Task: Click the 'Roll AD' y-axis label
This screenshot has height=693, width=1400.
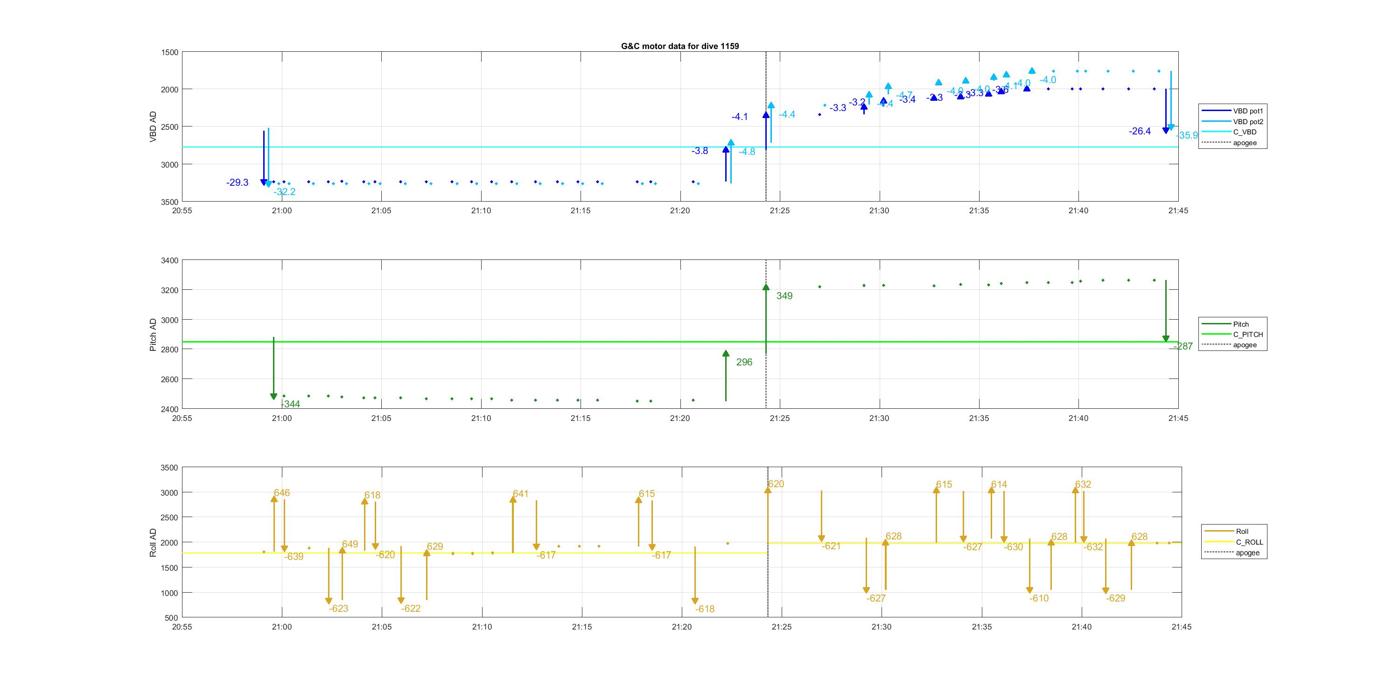Action: 152,543
